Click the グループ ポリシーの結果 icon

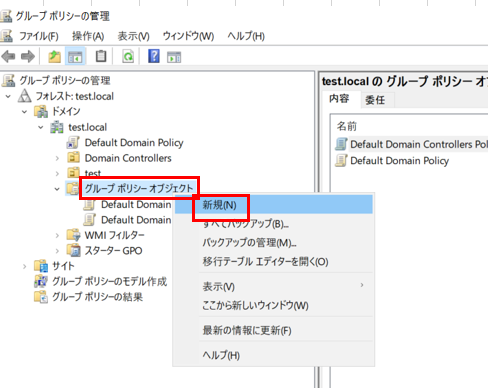pos(41,297)
